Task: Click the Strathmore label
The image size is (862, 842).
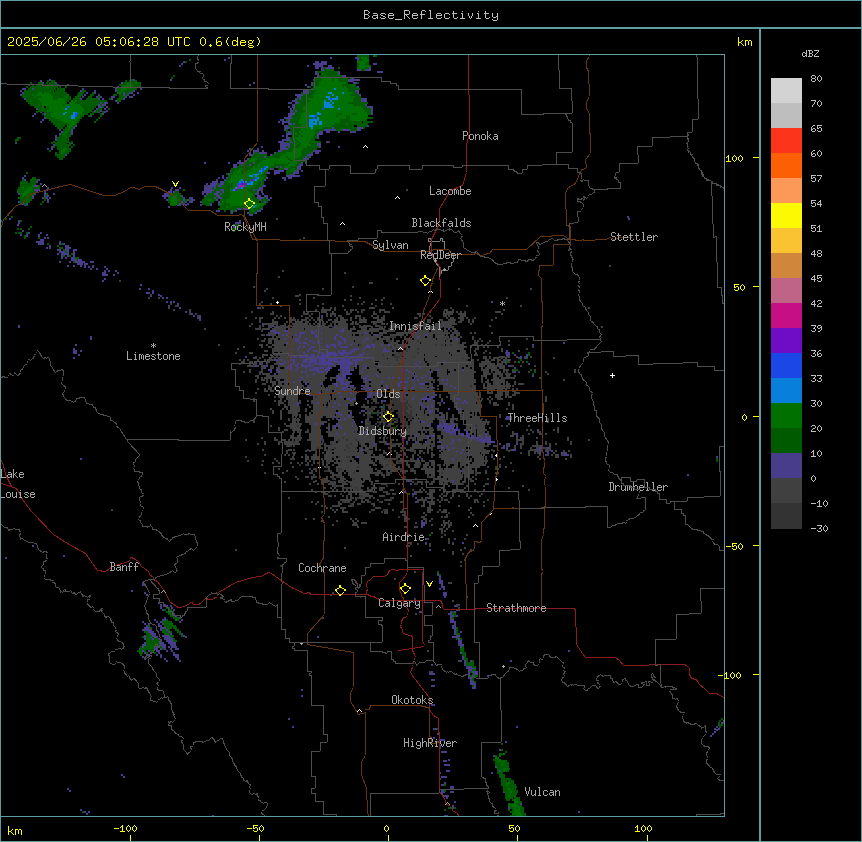Action: click(516, 608)
